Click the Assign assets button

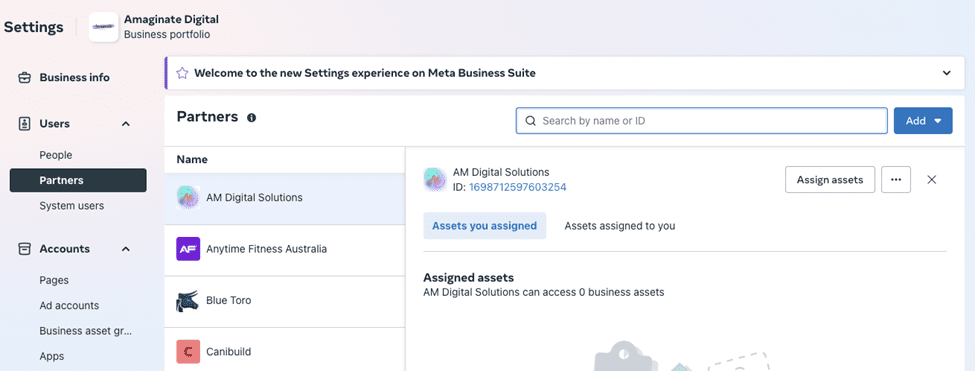[x=830, y=180]
